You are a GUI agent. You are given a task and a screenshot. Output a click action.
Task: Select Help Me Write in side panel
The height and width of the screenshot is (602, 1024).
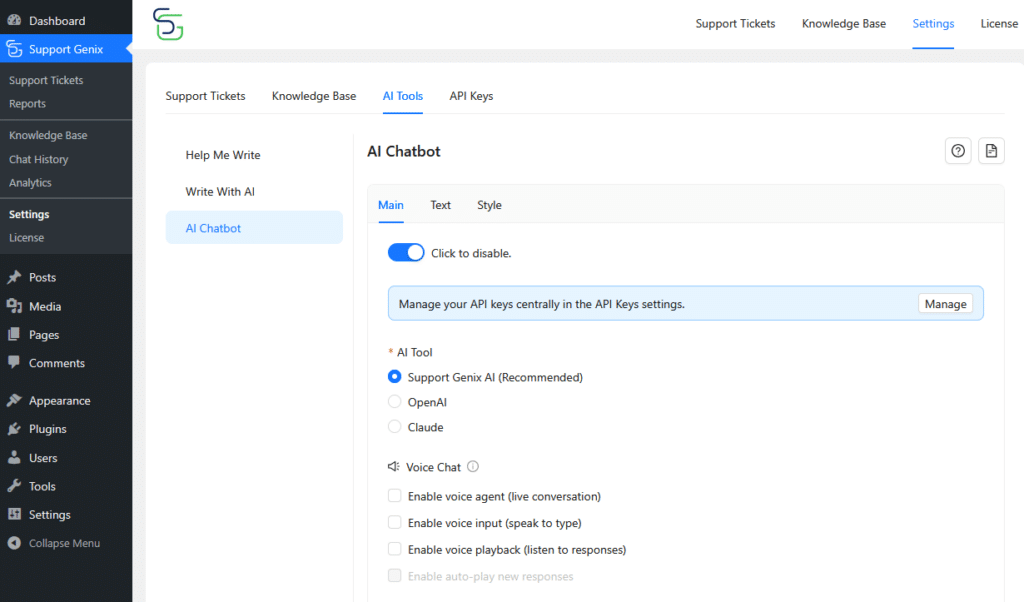tap(223, 155)
